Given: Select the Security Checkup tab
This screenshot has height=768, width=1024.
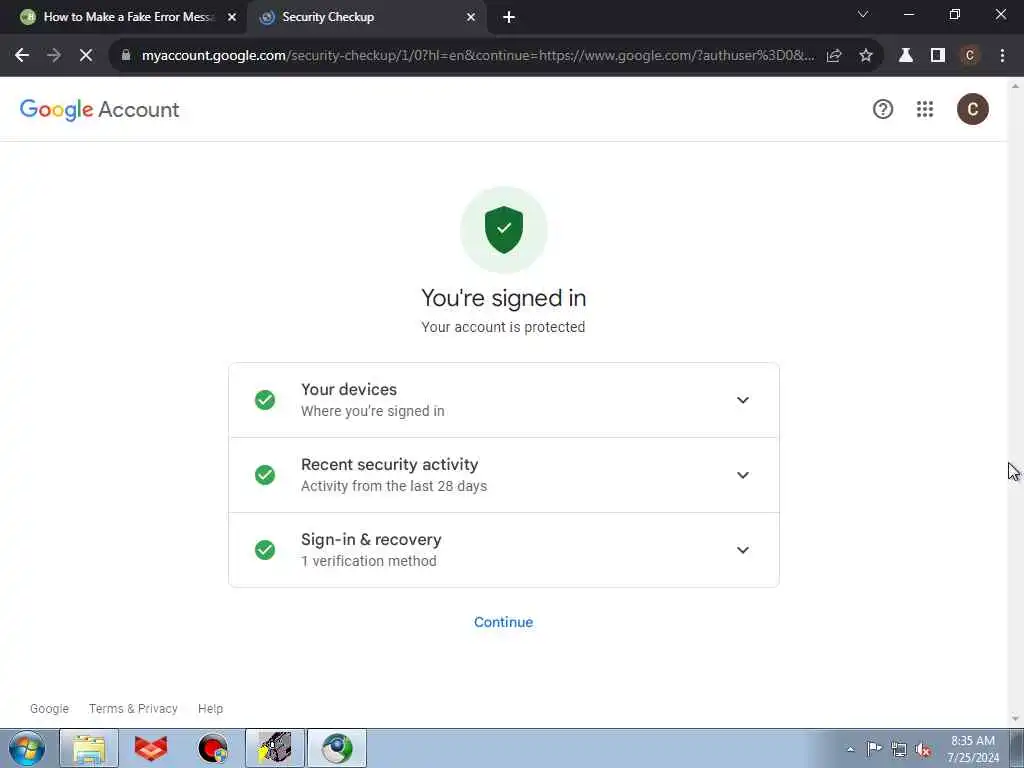Looking at the screenshot, I should [x=366, y=17].
